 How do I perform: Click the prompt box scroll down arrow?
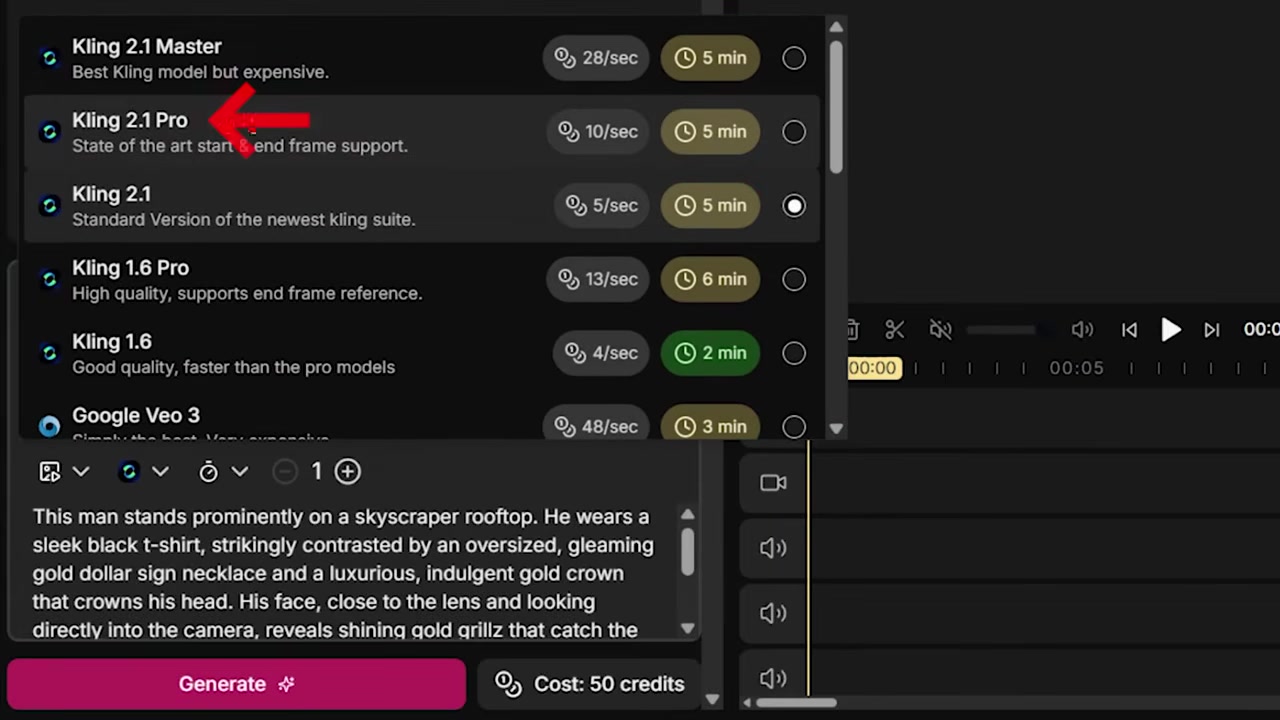click(x=687, y=628)
